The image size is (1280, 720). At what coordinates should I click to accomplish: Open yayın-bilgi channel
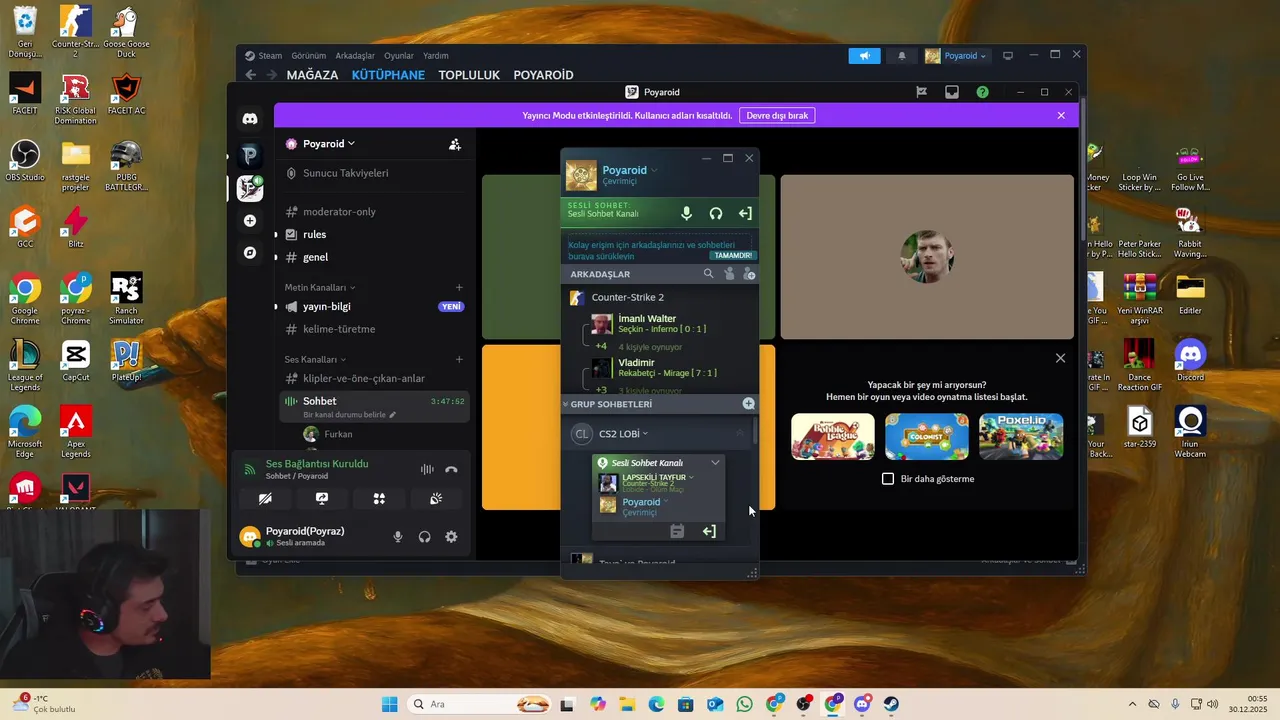327,307
